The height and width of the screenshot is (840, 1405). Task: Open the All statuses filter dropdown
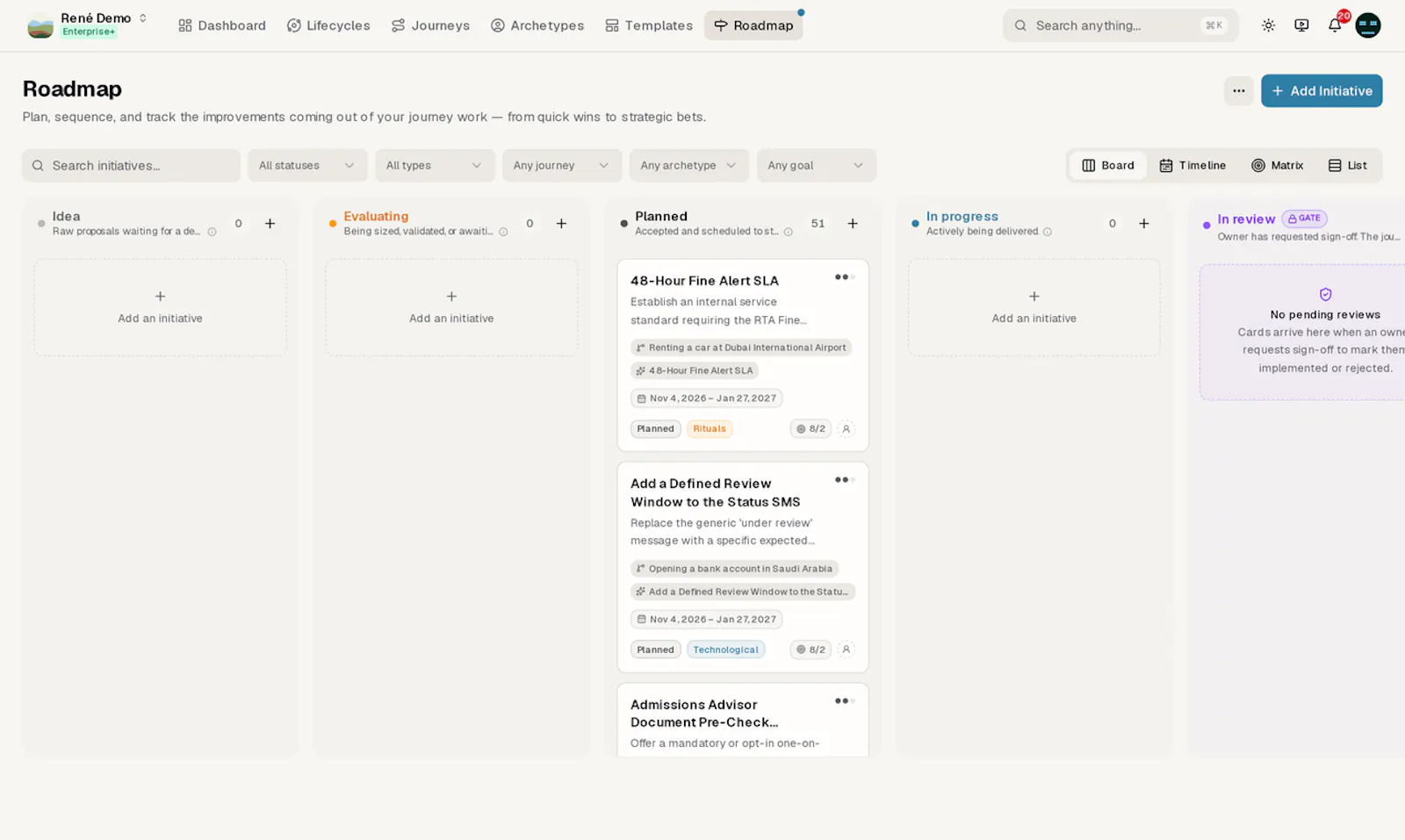(x=307, y=166)
